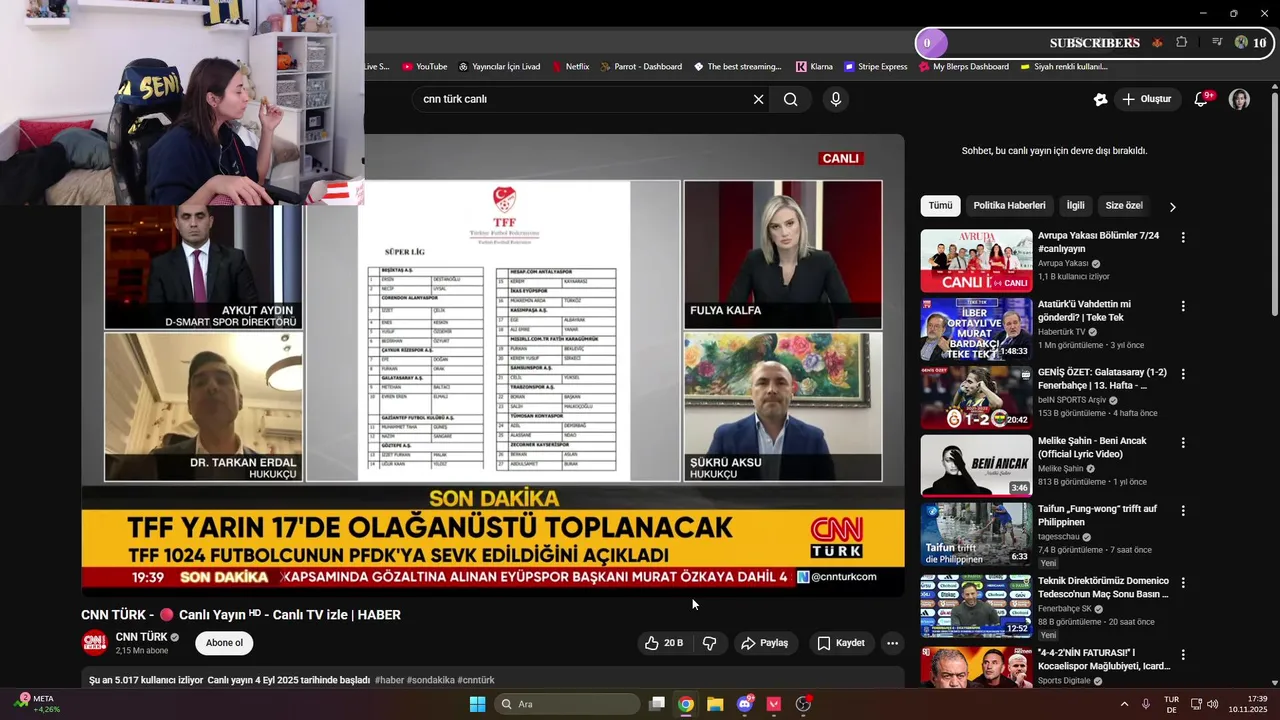Open menu for Galatasaray-Fenerbahçe özet video
Image resolution: width=1280 pixels, height=720 pixels.
click(x=1183, y=374)
